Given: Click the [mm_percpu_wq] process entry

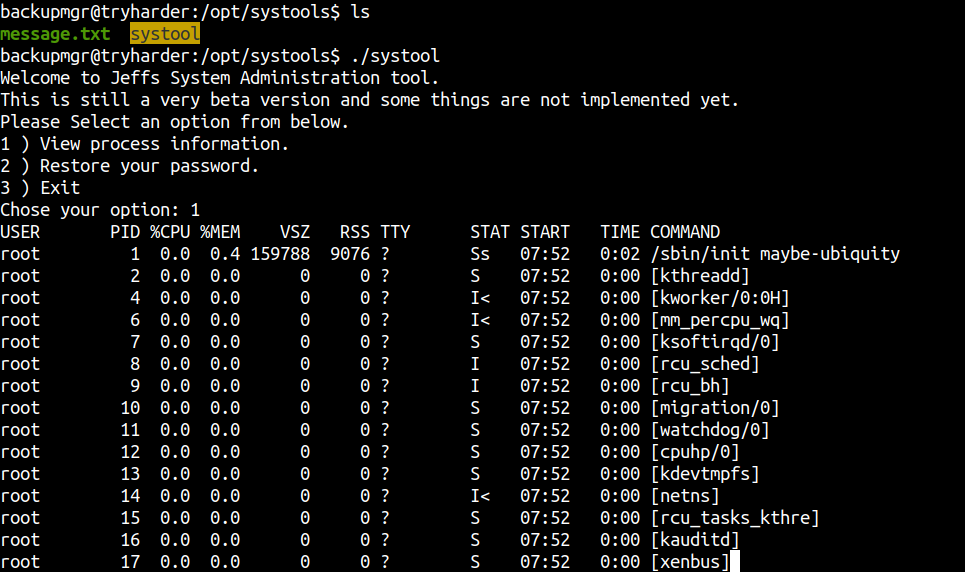Looking at the screenshot, I should coord(719,320).
